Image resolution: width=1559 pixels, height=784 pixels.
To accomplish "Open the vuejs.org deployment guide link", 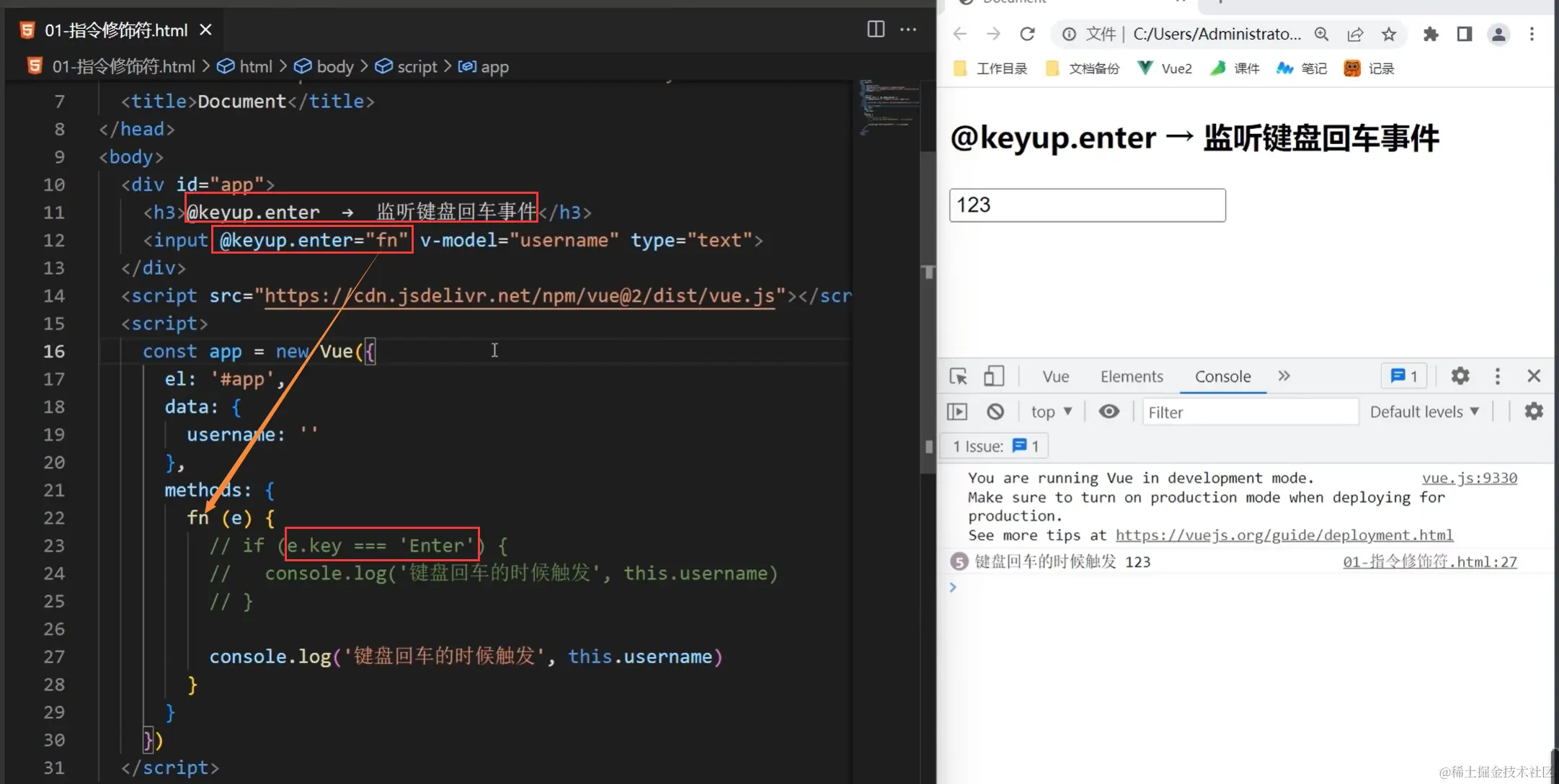I will coord(1284,535).
